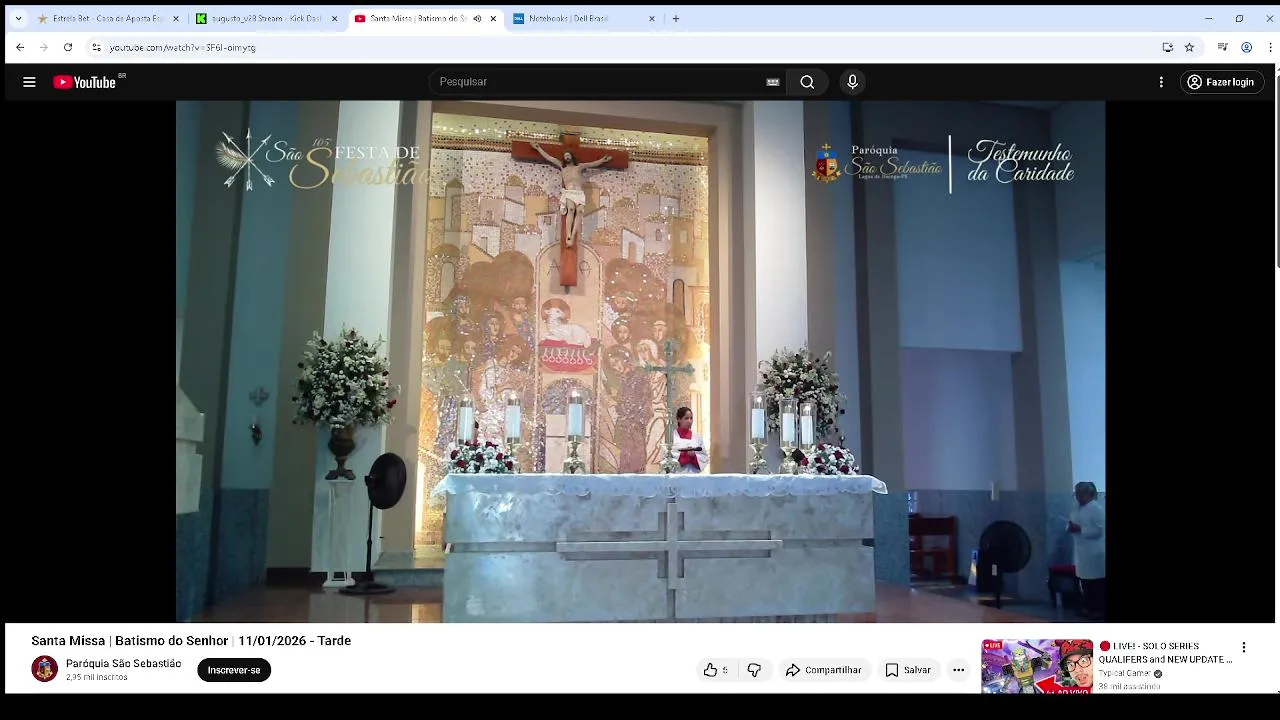Open Chrome three-dot menu
This screenshot has width=1280, height=720.
pyautogui.click(x=1270, y=47)
